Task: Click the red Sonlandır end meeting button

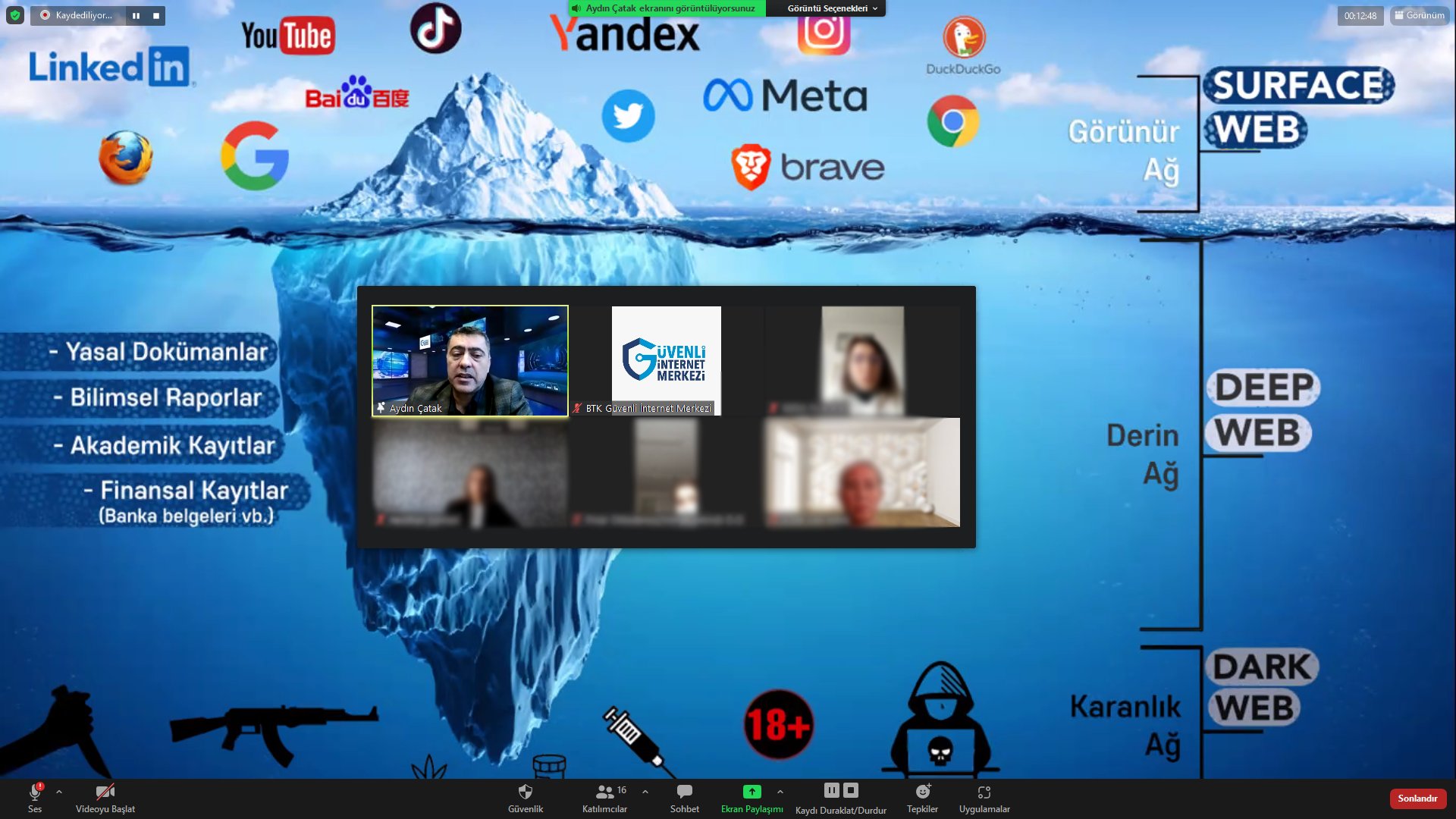Action: [1417, 799]
